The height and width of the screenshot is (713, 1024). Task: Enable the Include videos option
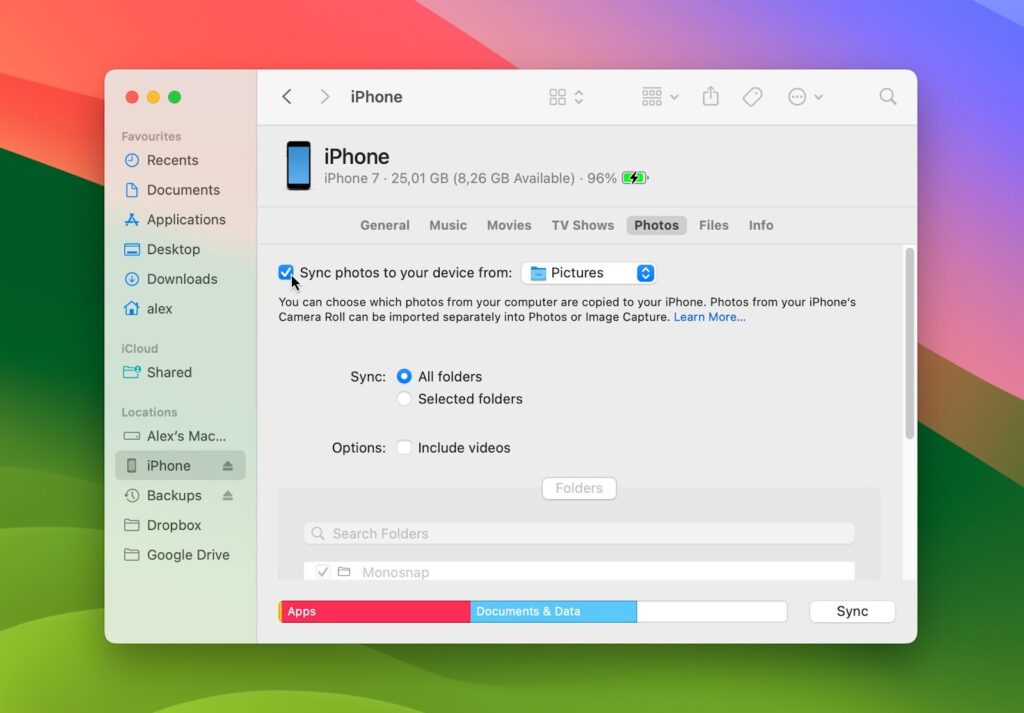pyautogui.click(x=404, y=448)
